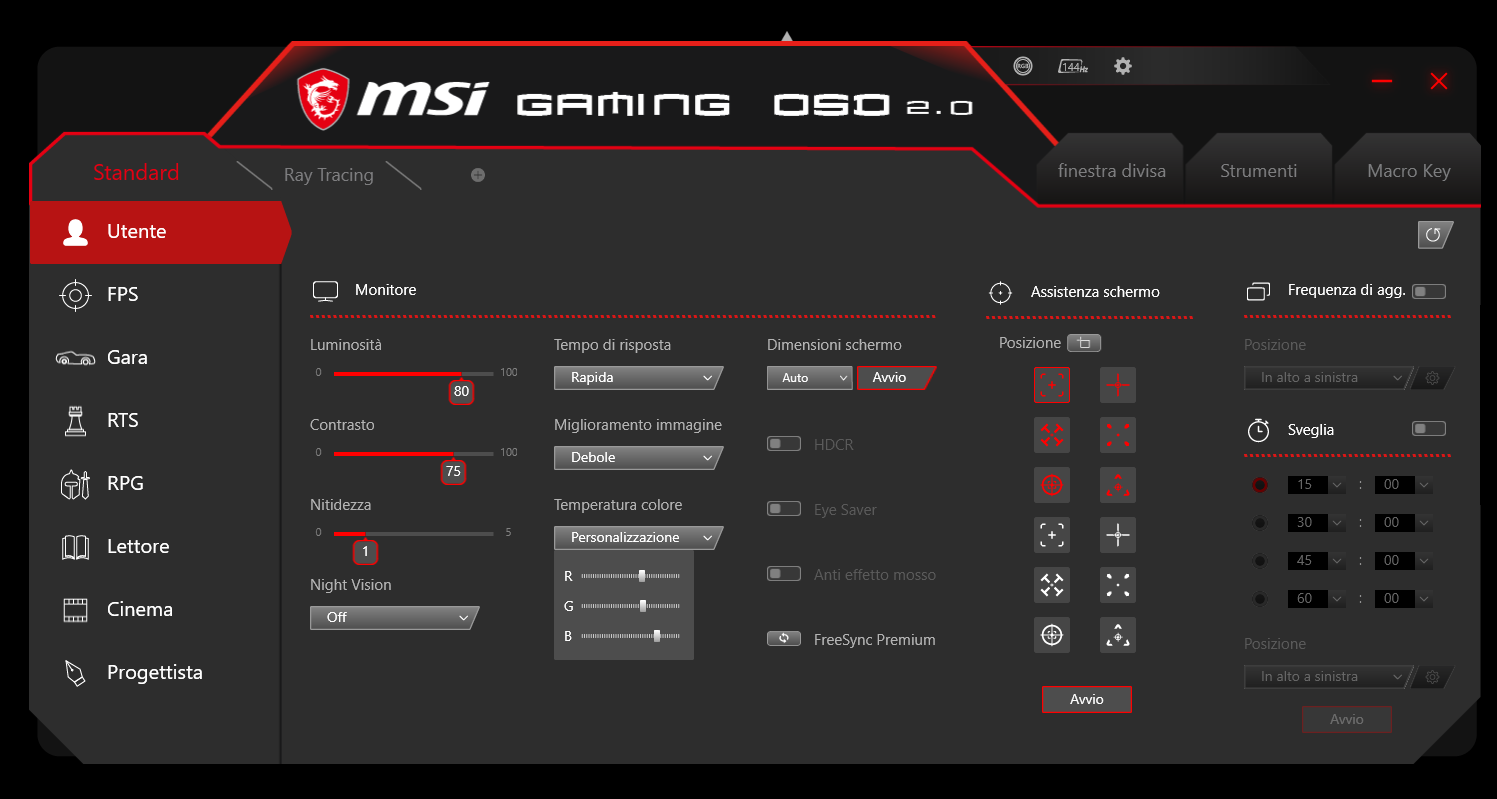Click Avvio under crosshair grid
1497x799 pixels.
coord(1086,700)
